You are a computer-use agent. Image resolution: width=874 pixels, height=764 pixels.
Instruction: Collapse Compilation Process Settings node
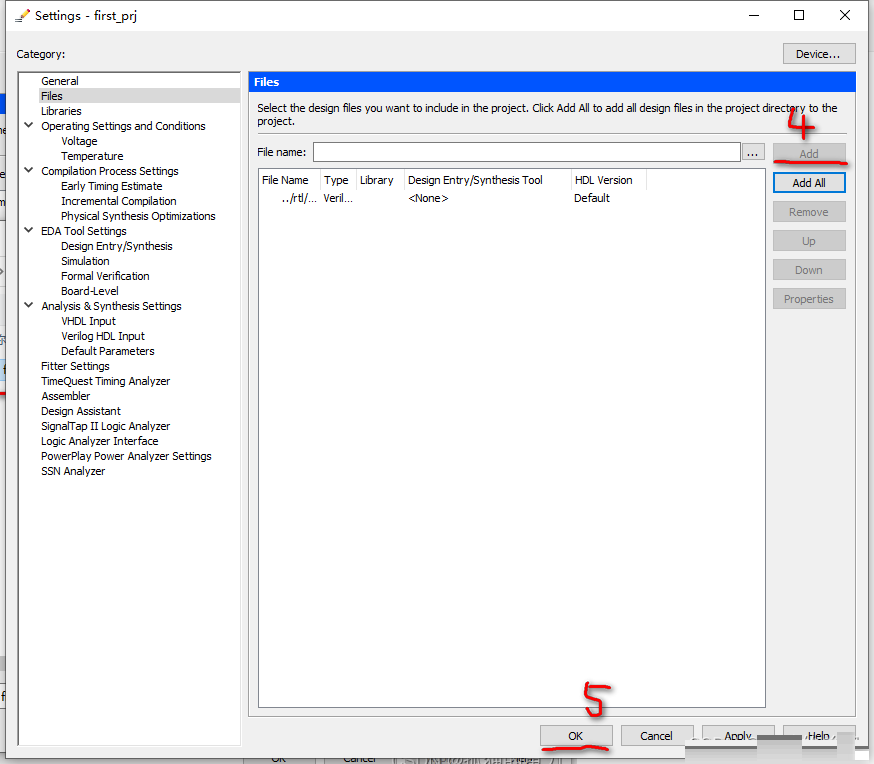coord(29,171)
